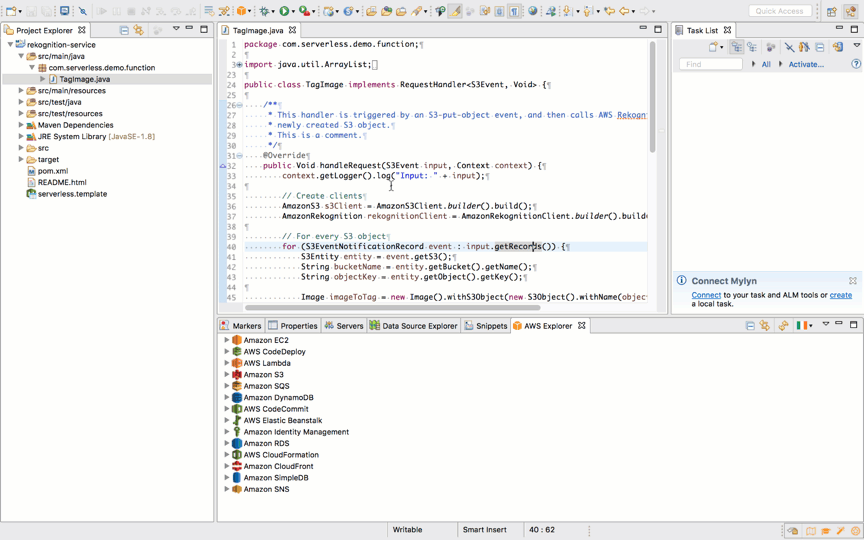Viewport: 864px width, 540px height.
Task: Click the Quick Access search field
Action: click(780, 11)
